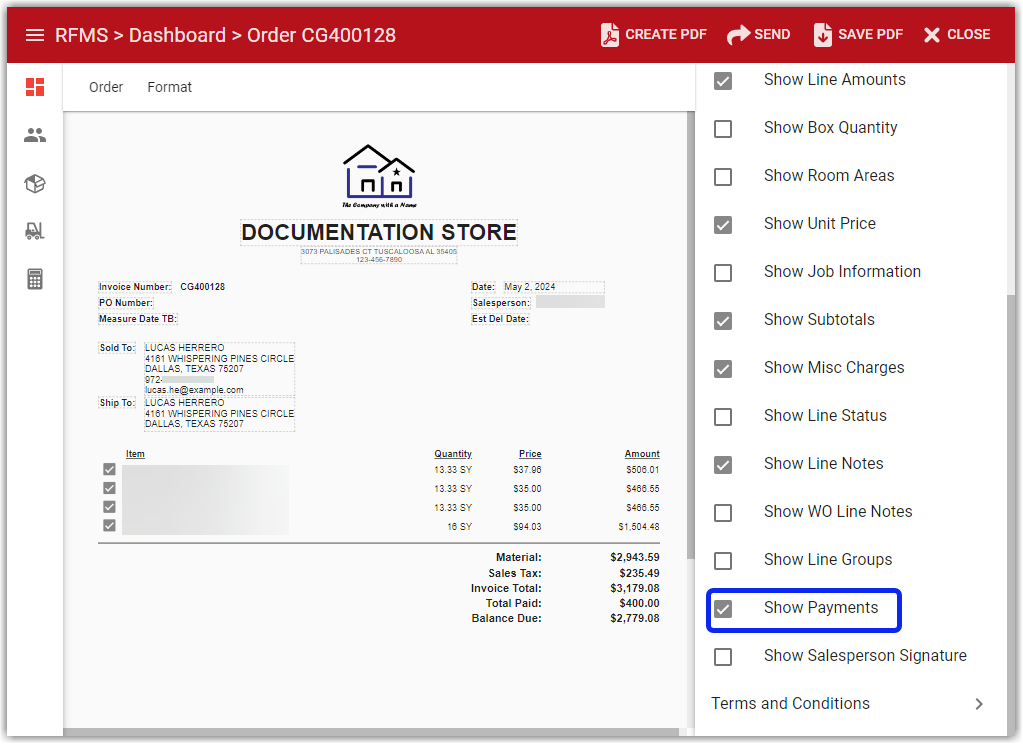This screenshot has width=1023, height=744.
Task: Uncheck the $37.96 price line checkbox
Action: click(109, 469)
